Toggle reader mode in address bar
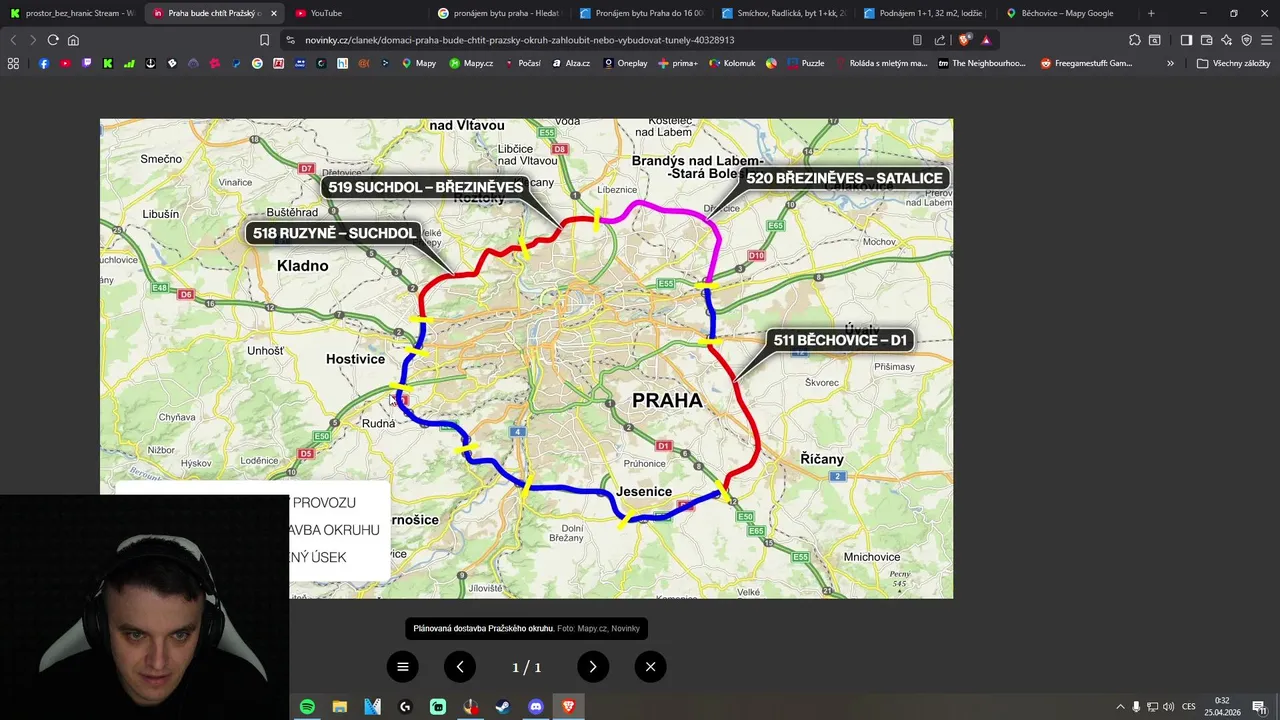The image size is (1280, 720). point(917,40)
